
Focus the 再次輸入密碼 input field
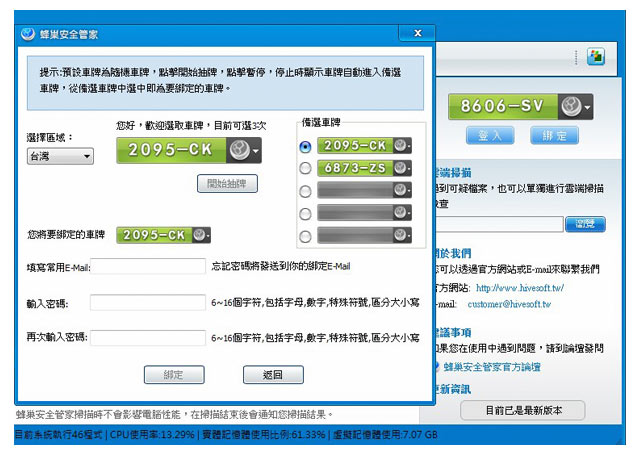[x=148, y=338]
